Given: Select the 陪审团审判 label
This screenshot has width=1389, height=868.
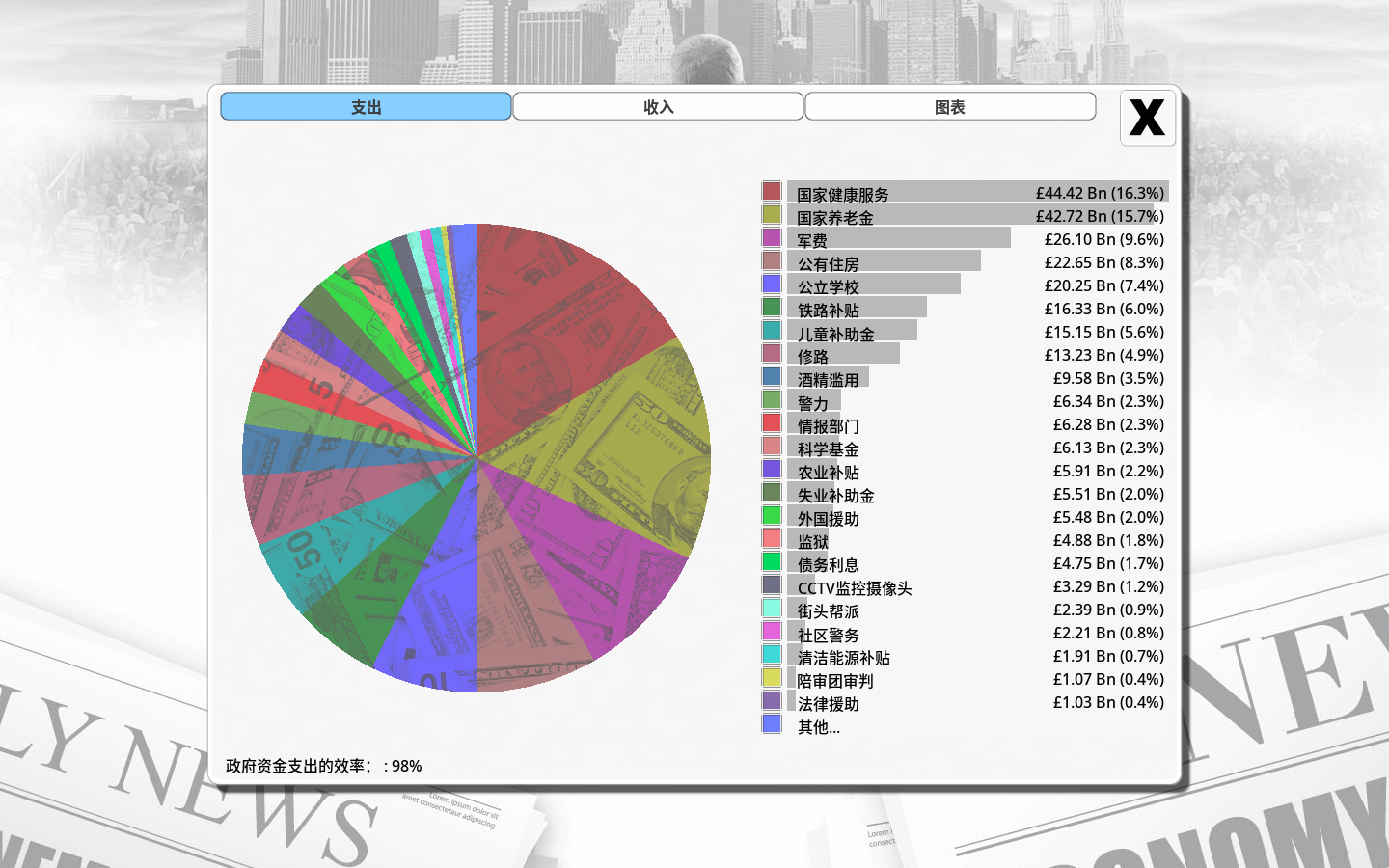Looking at the screenshot, I should pos(835,681).
